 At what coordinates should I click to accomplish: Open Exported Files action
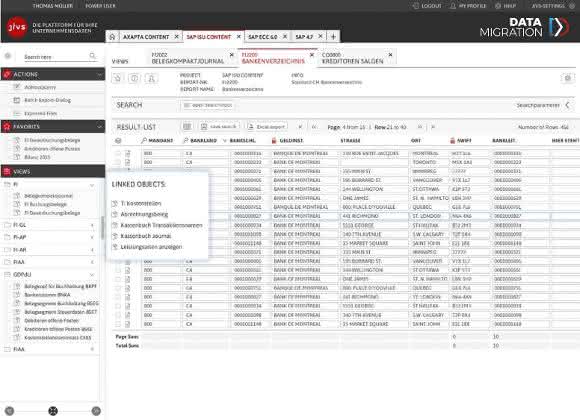click(41, 114)
